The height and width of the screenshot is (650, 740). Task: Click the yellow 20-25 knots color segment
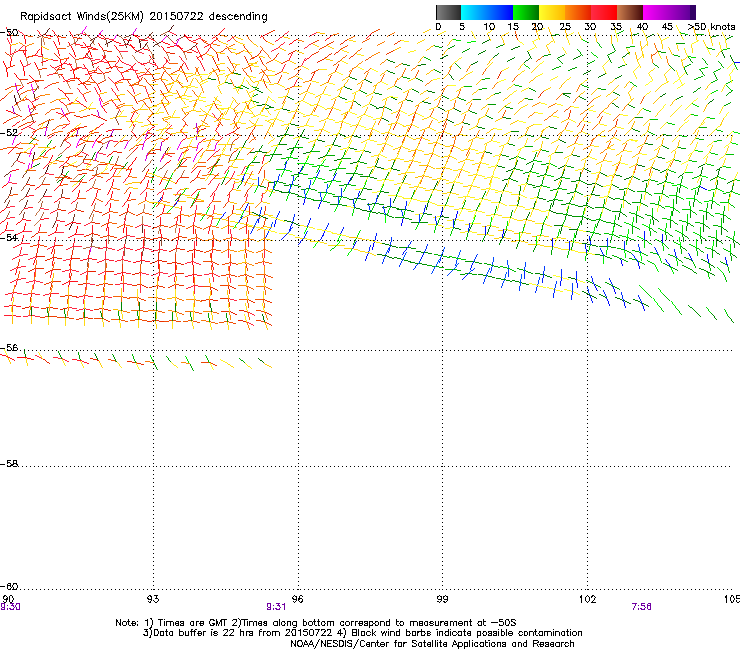pyautogui.click(x=552, y=12)
